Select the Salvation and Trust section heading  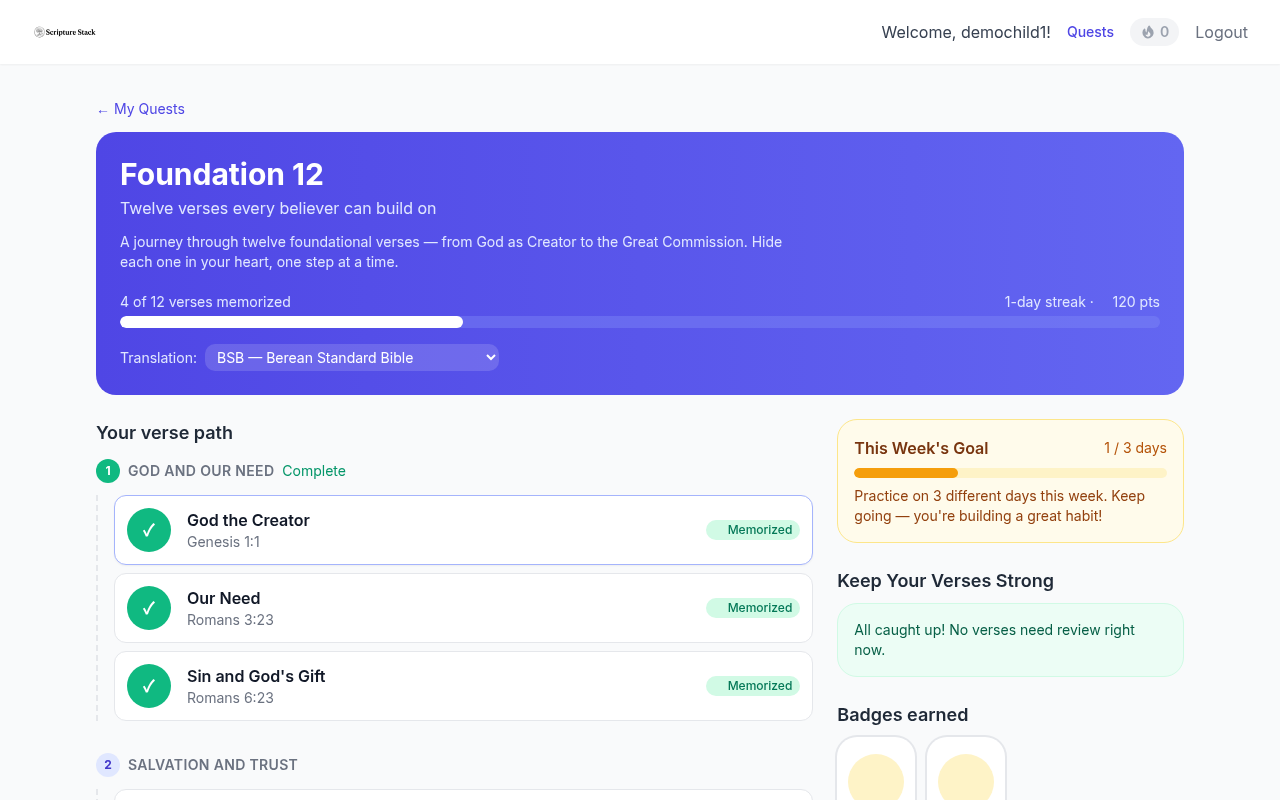click(213, 765)
